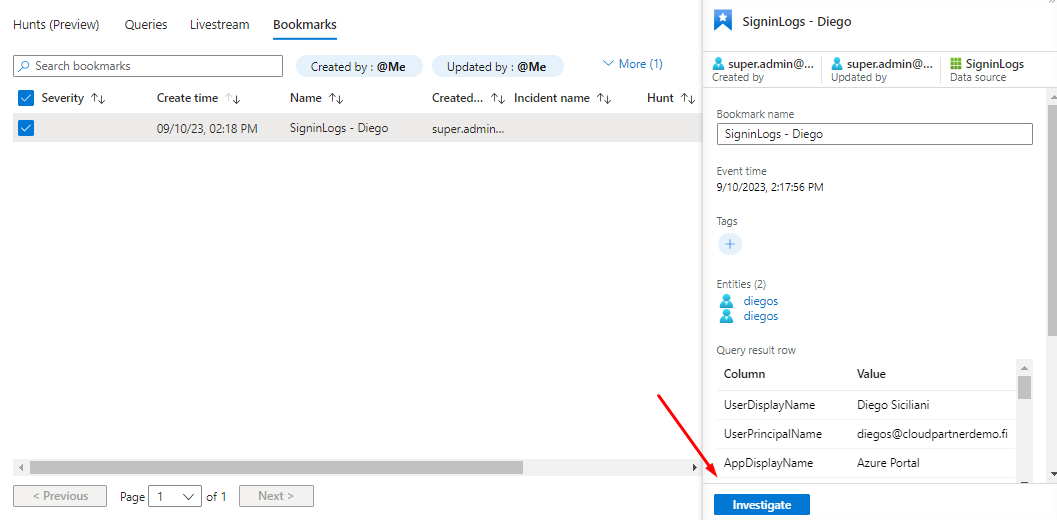1057x520 pixels.
Task: Open the Created by : @Me filter
Action: click(x=359, y=67)
